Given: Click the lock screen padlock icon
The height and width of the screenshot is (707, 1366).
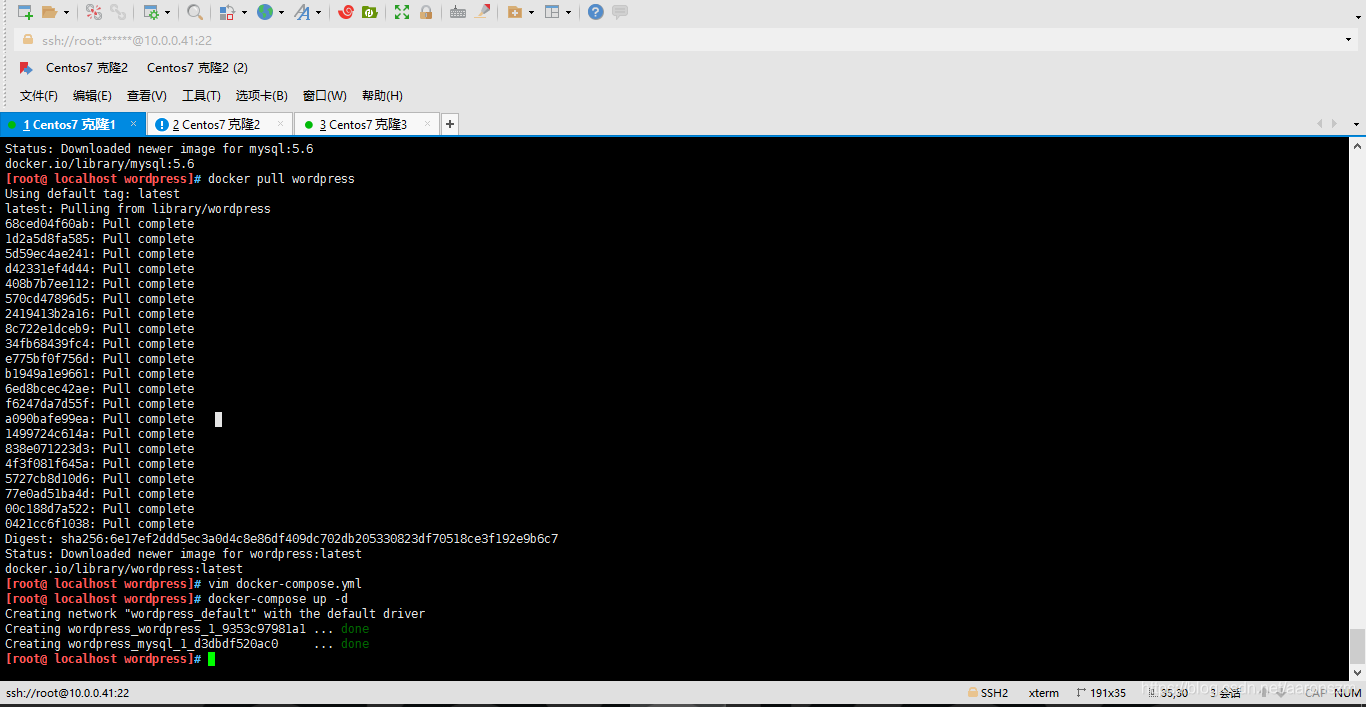Looking at the screenshot, I should click(x=426, y=12).
